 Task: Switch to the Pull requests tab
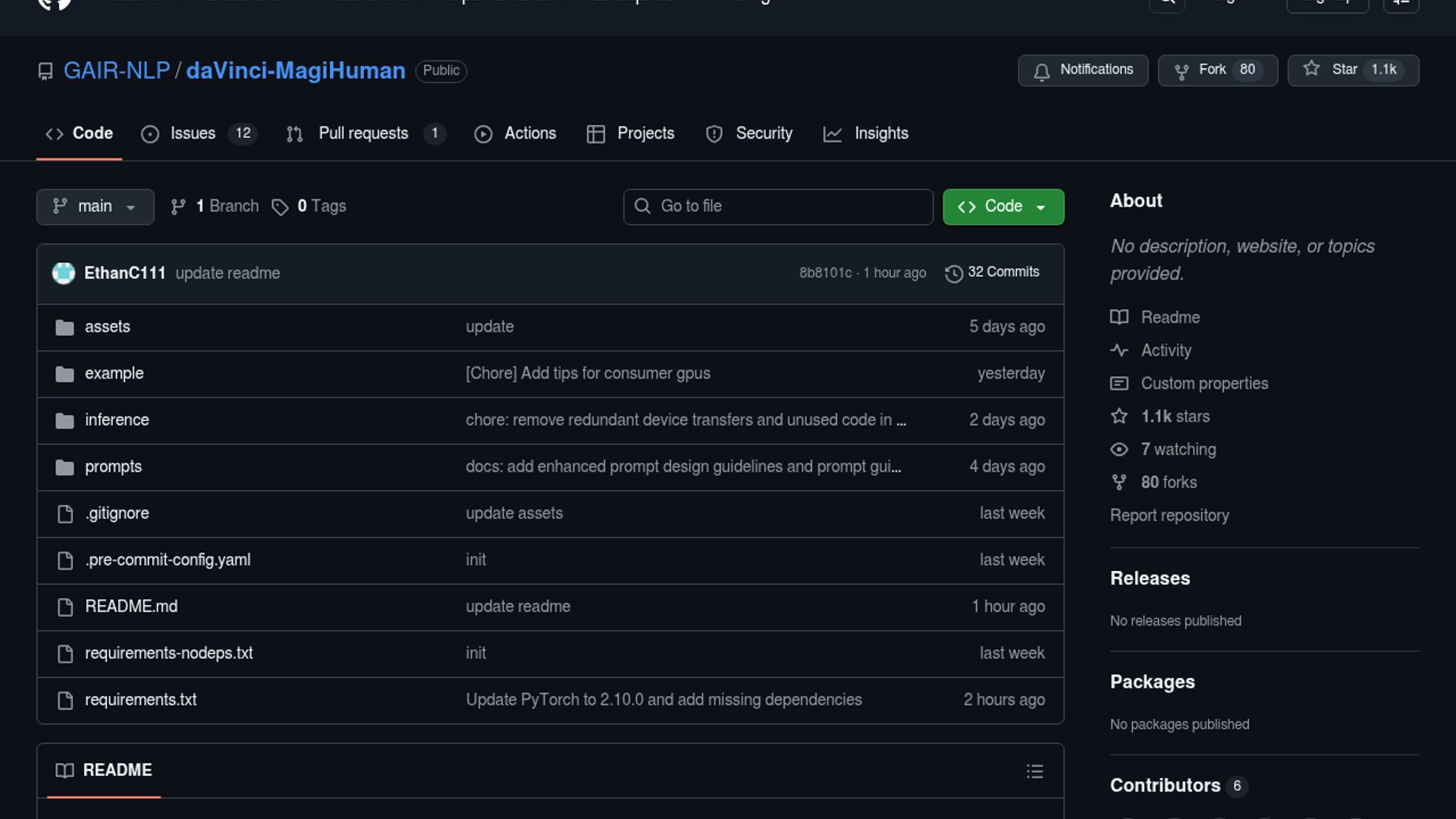coord(363,133)
